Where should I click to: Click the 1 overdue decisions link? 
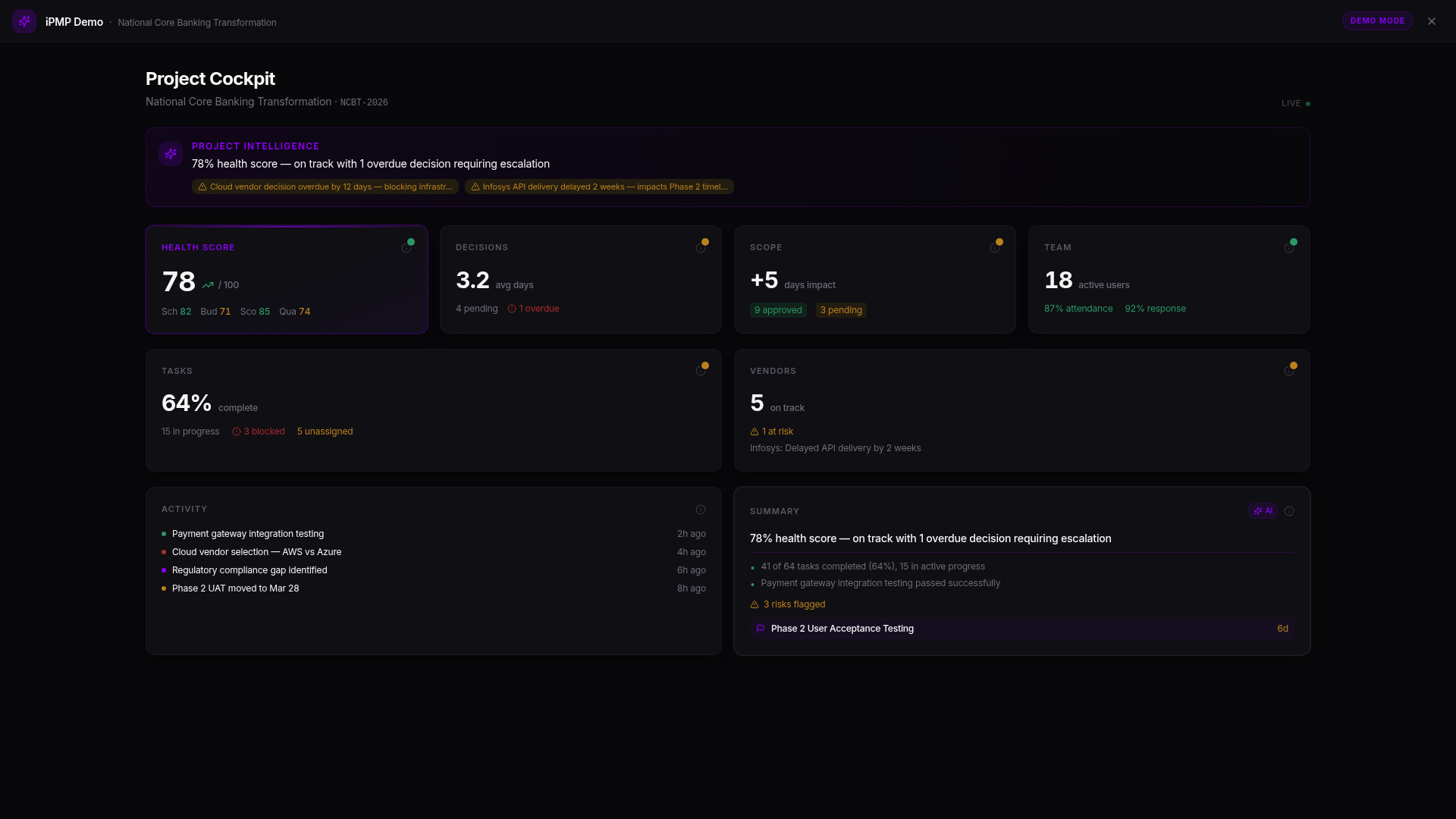click(x=533, y=309)
